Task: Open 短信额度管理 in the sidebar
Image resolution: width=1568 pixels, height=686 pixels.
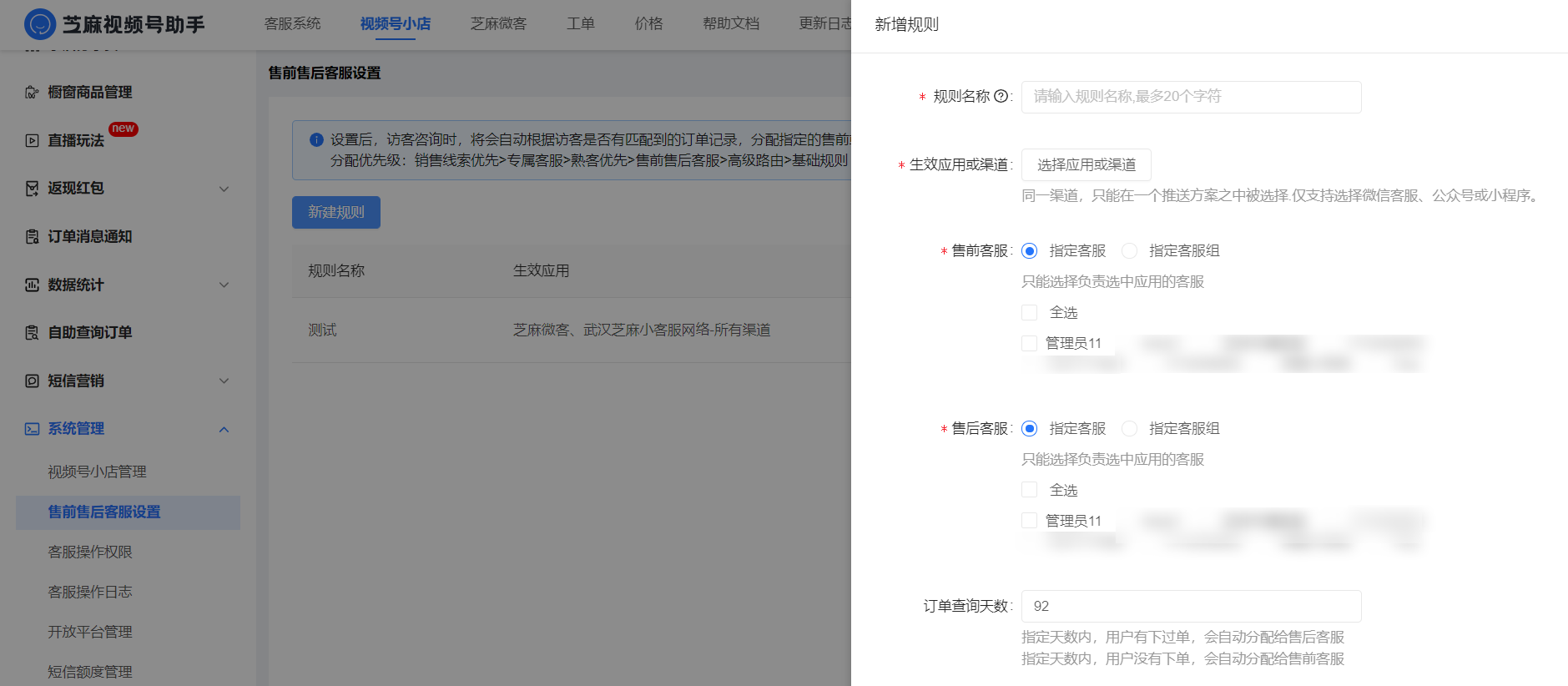Action: pyautogui.click(x=90, y=673)
